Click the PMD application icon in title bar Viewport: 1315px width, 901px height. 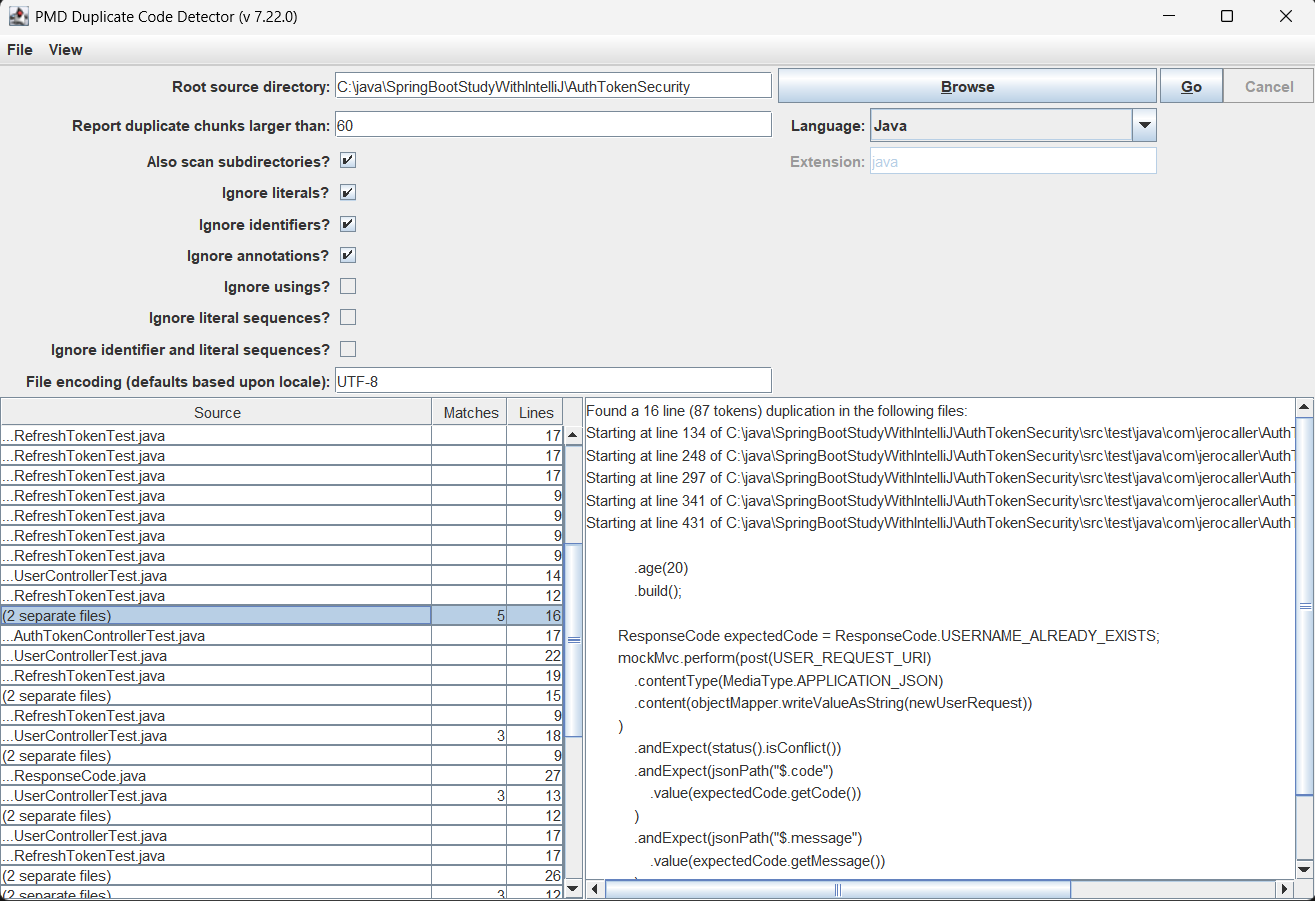[18, 16]
